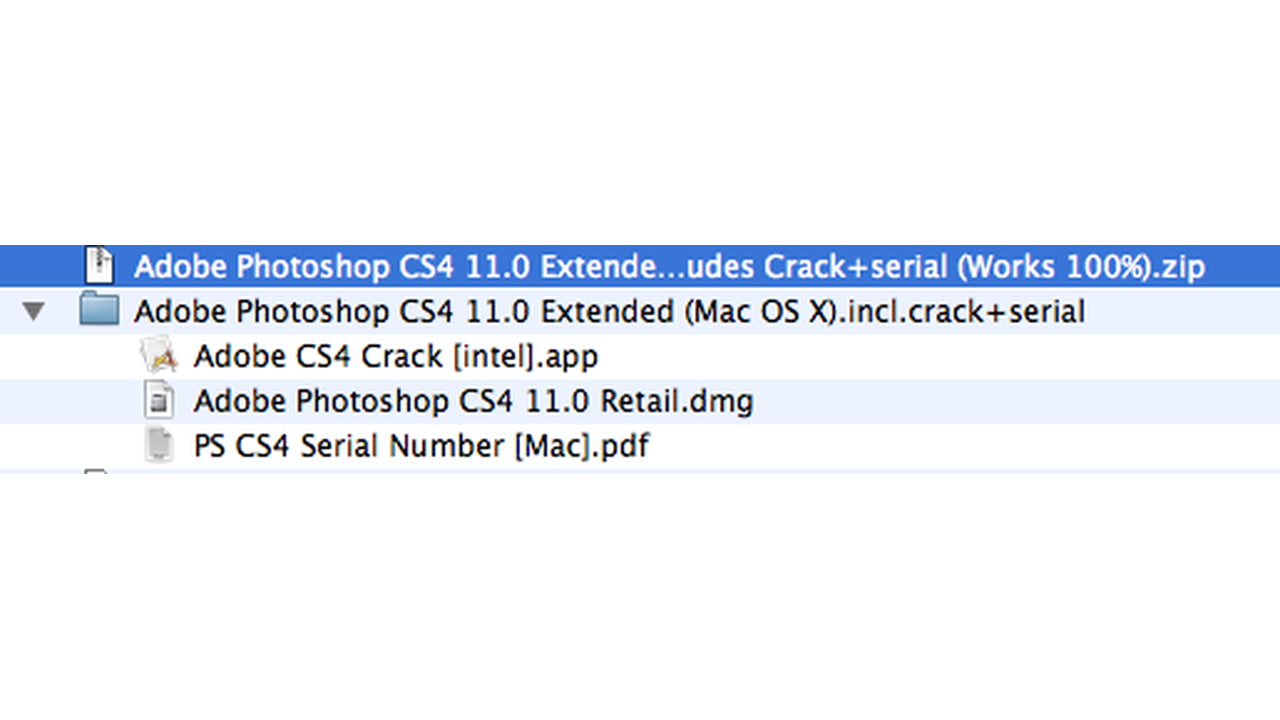Screen dimensions: 1280x720
Task: Click blank area right of the folder name
Action: point(1182,312)
